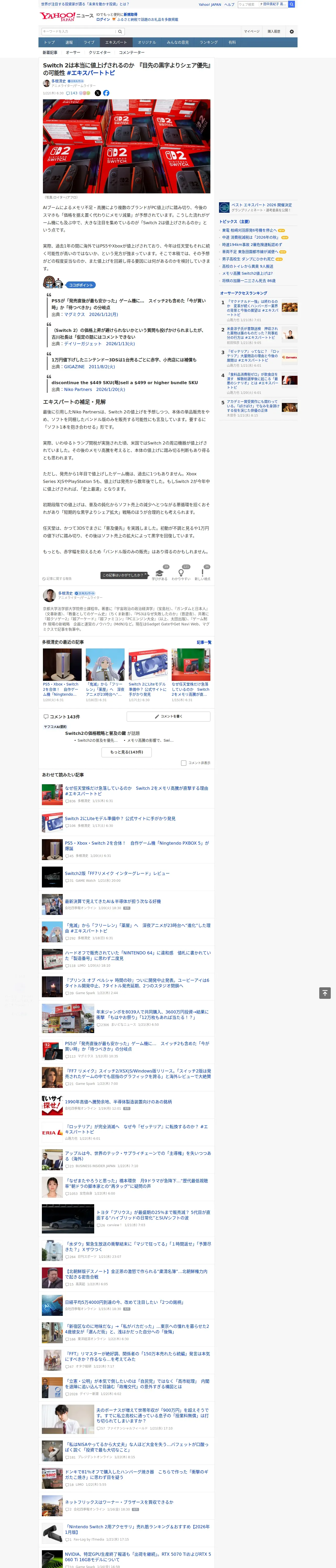Screen dimensions: 336x1568
Task: Click the search magnifier button next to keyword field
Action: coord(120,32)
